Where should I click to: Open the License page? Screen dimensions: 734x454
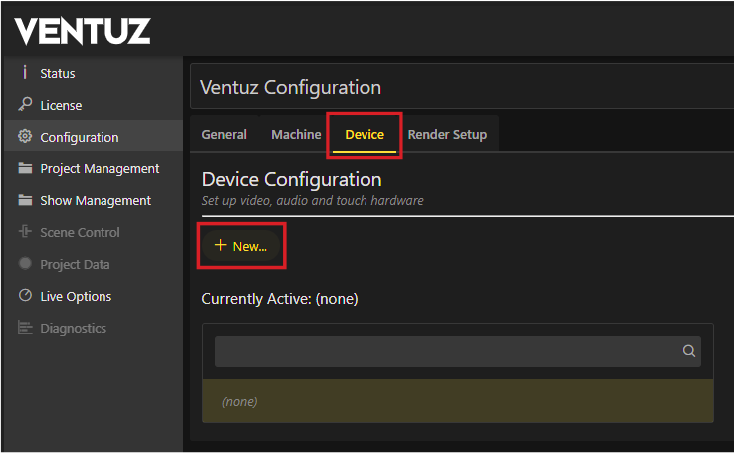pos(61,105)
